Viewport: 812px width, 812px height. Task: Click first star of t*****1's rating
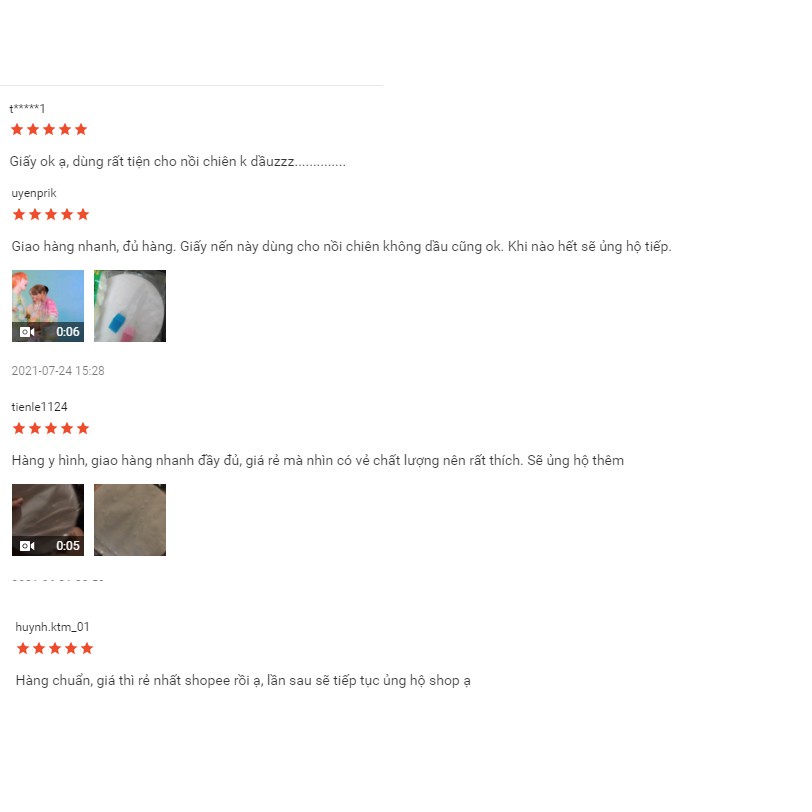point(17,129)
